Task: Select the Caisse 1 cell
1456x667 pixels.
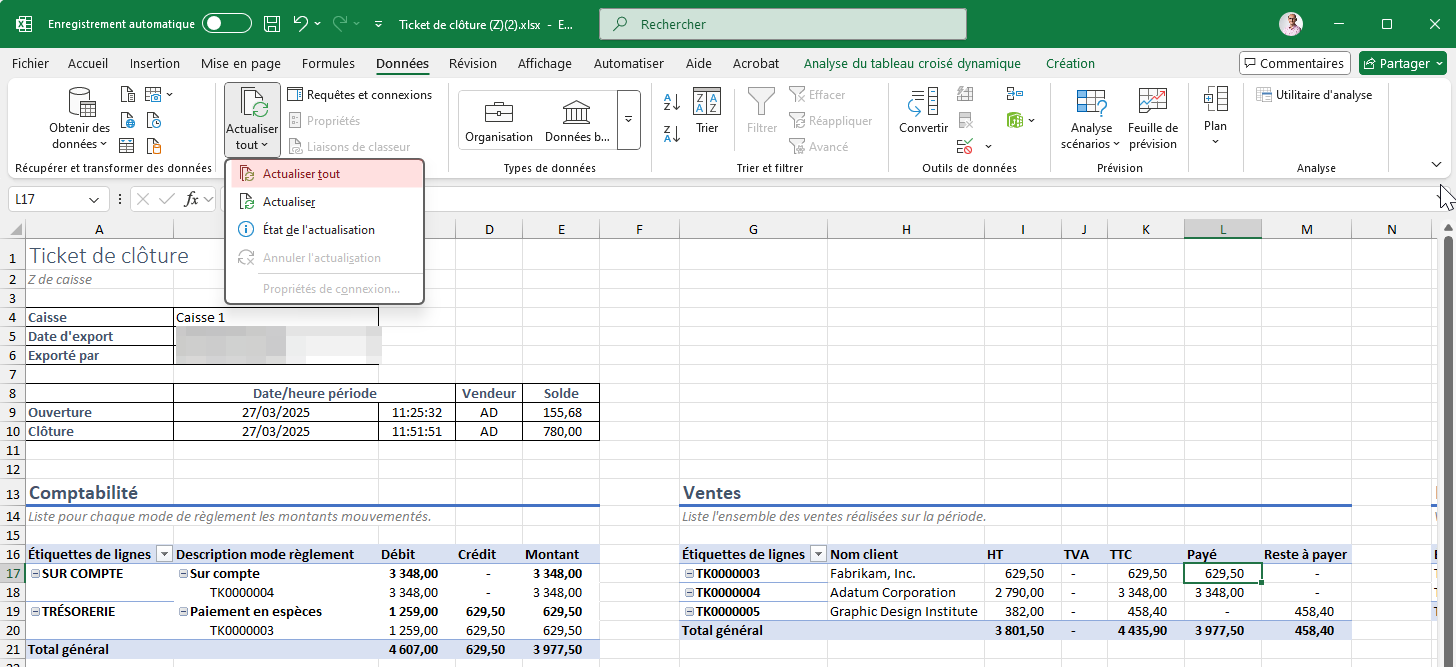Action: [276, 317]
